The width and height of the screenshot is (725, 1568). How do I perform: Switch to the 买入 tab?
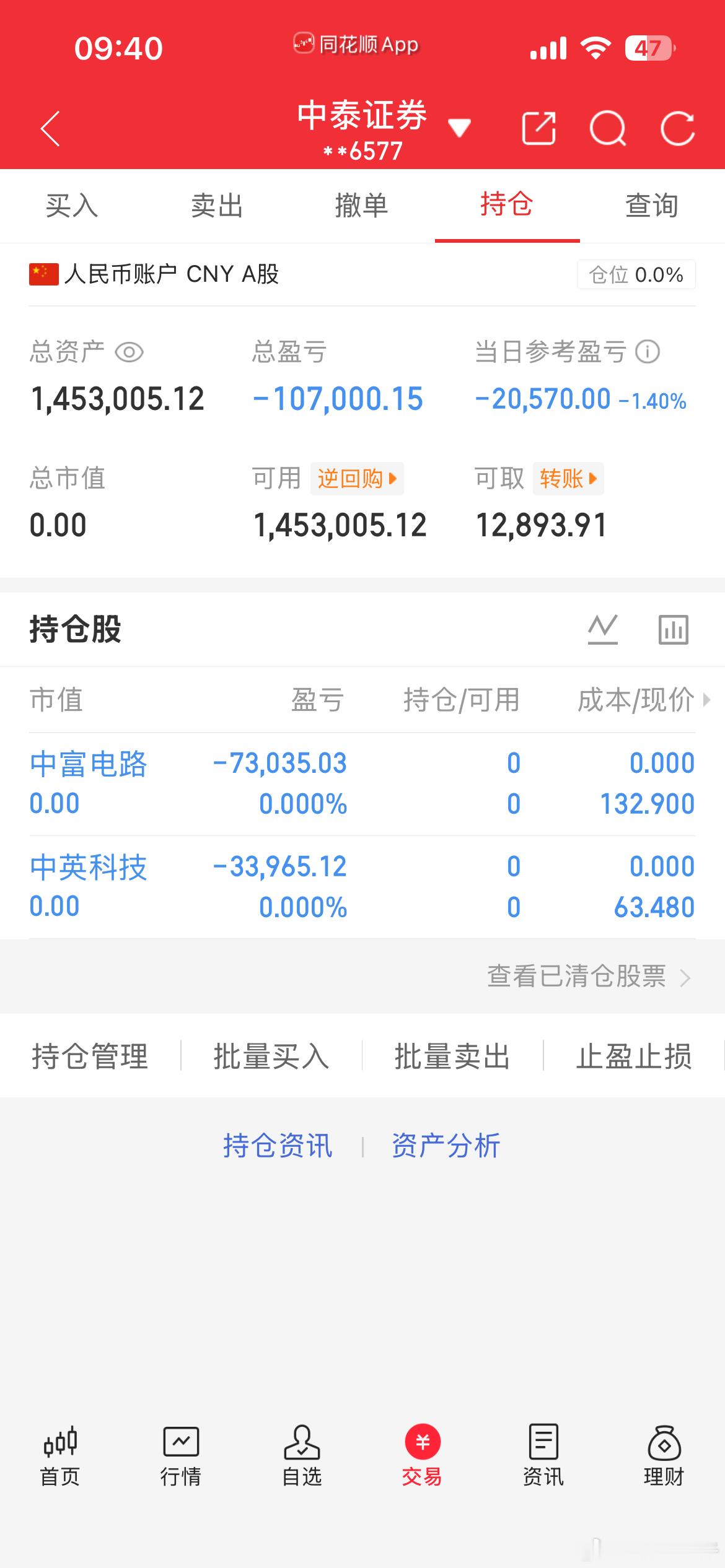[72, 205]
